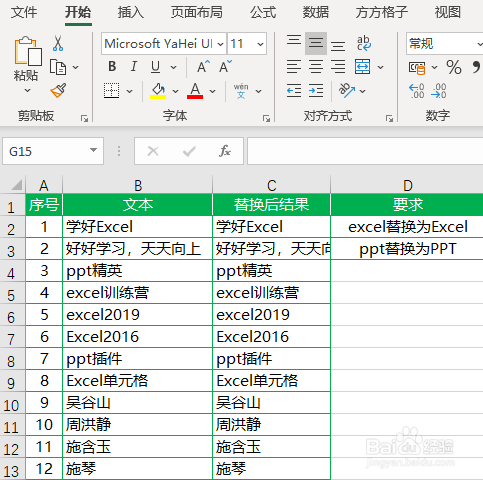Expand underline style arrow
This screenshot has width=483, height=480.
(173, 67)
